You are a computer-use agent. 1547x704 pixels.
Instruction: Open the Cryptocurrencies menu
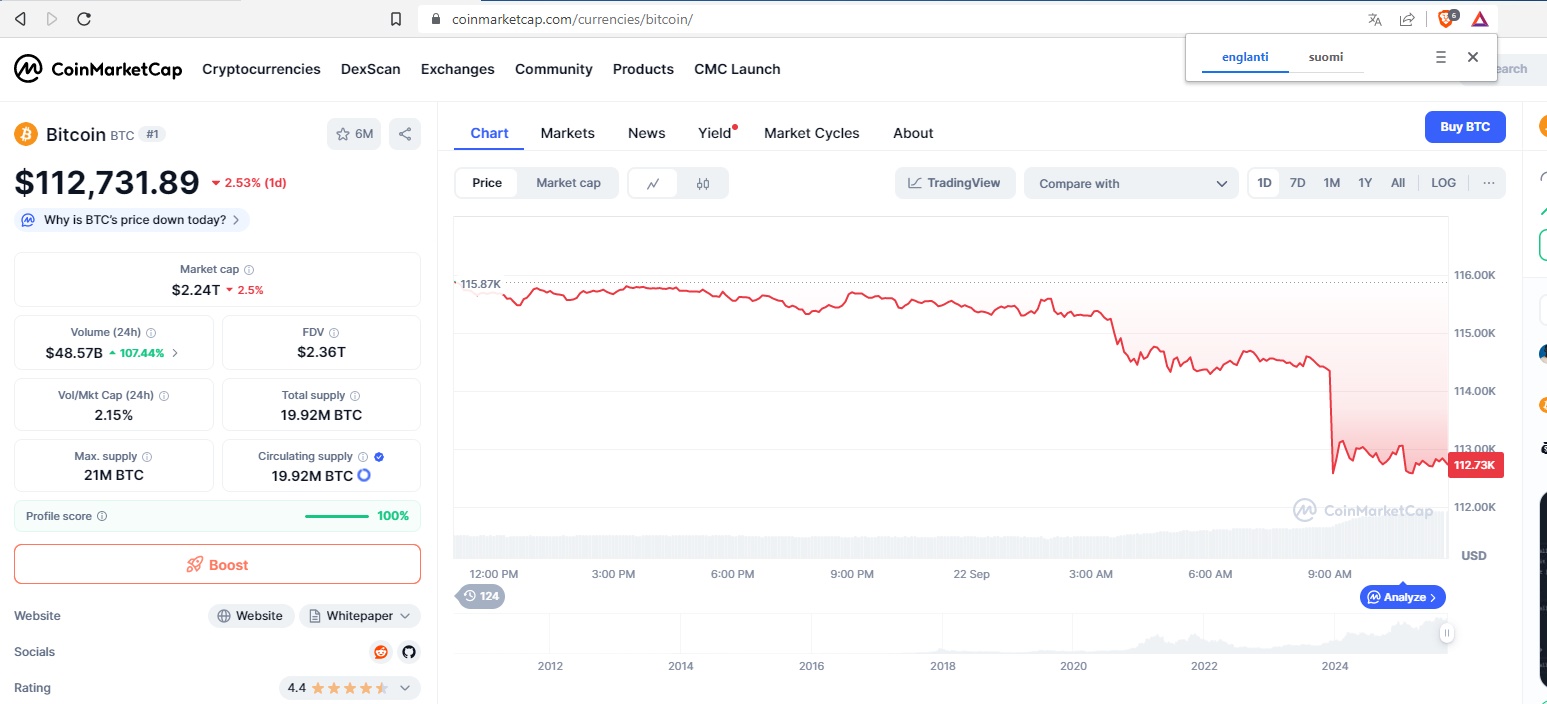[261, 69]
